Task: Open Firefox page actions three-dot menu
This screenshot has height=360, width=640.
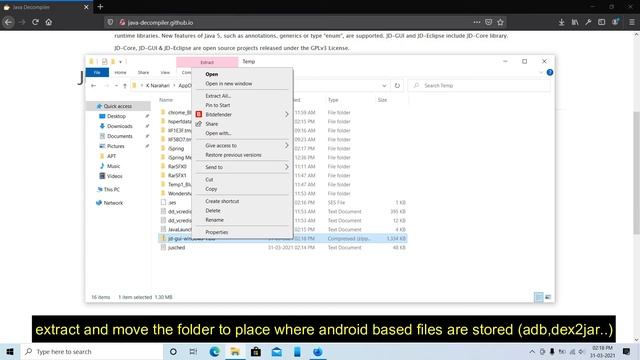Action: click(x=476, y=22)
